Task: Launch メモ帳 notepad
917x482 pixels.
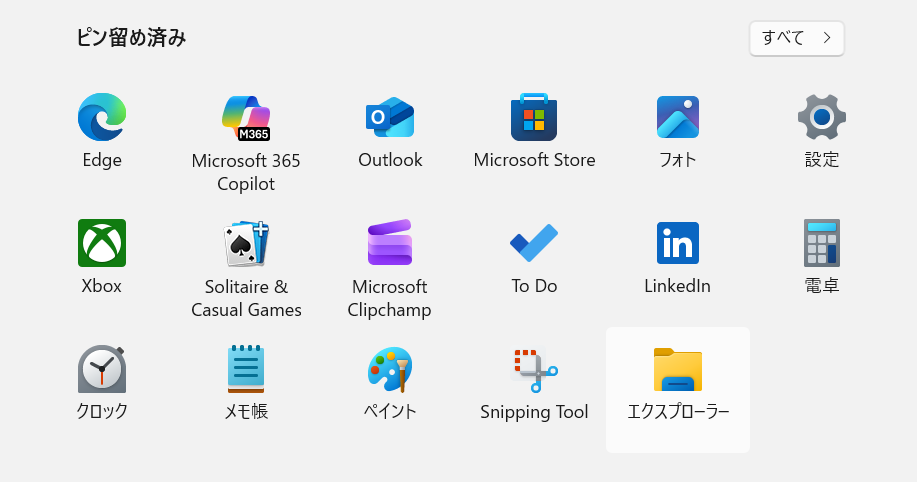Action: [246, 370]
